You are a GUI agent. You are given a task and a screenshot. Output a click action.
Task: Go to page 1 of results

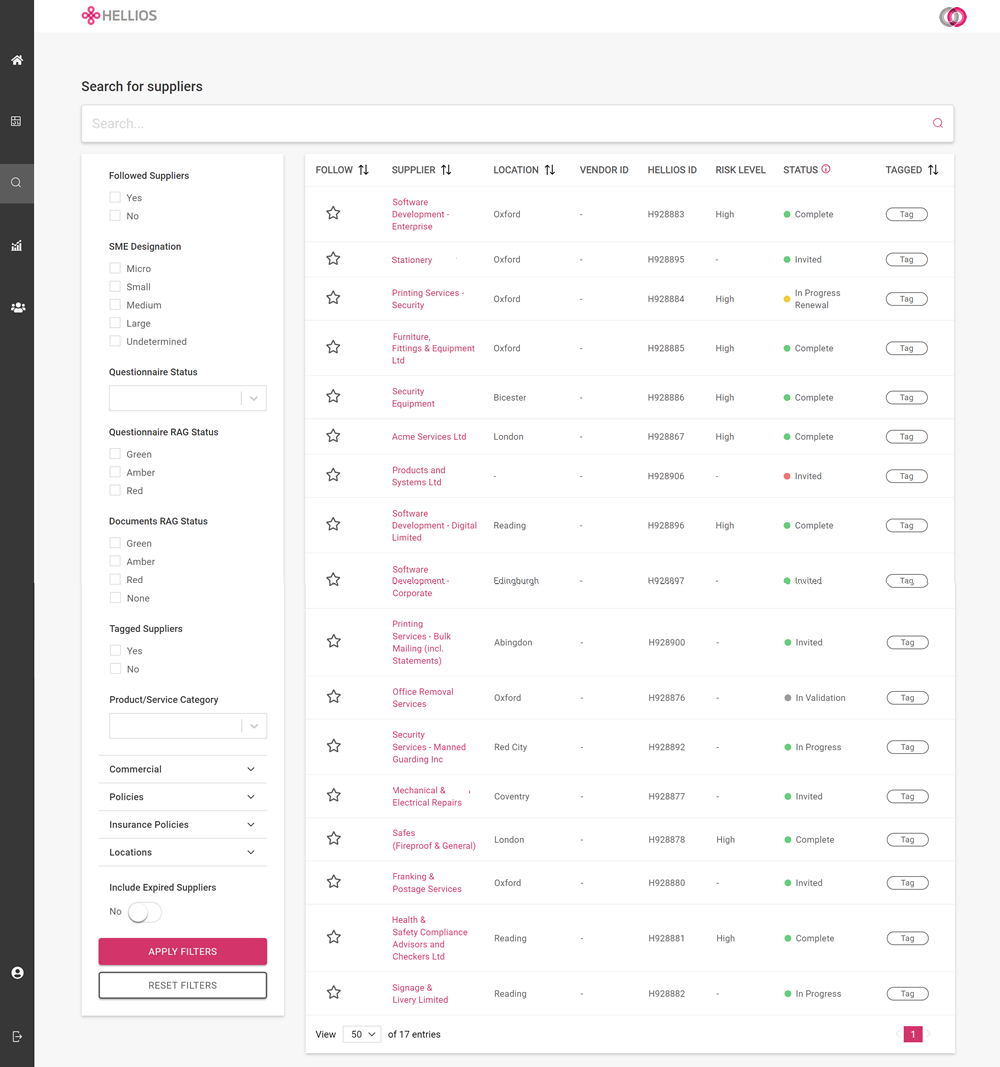point(913,1034)
